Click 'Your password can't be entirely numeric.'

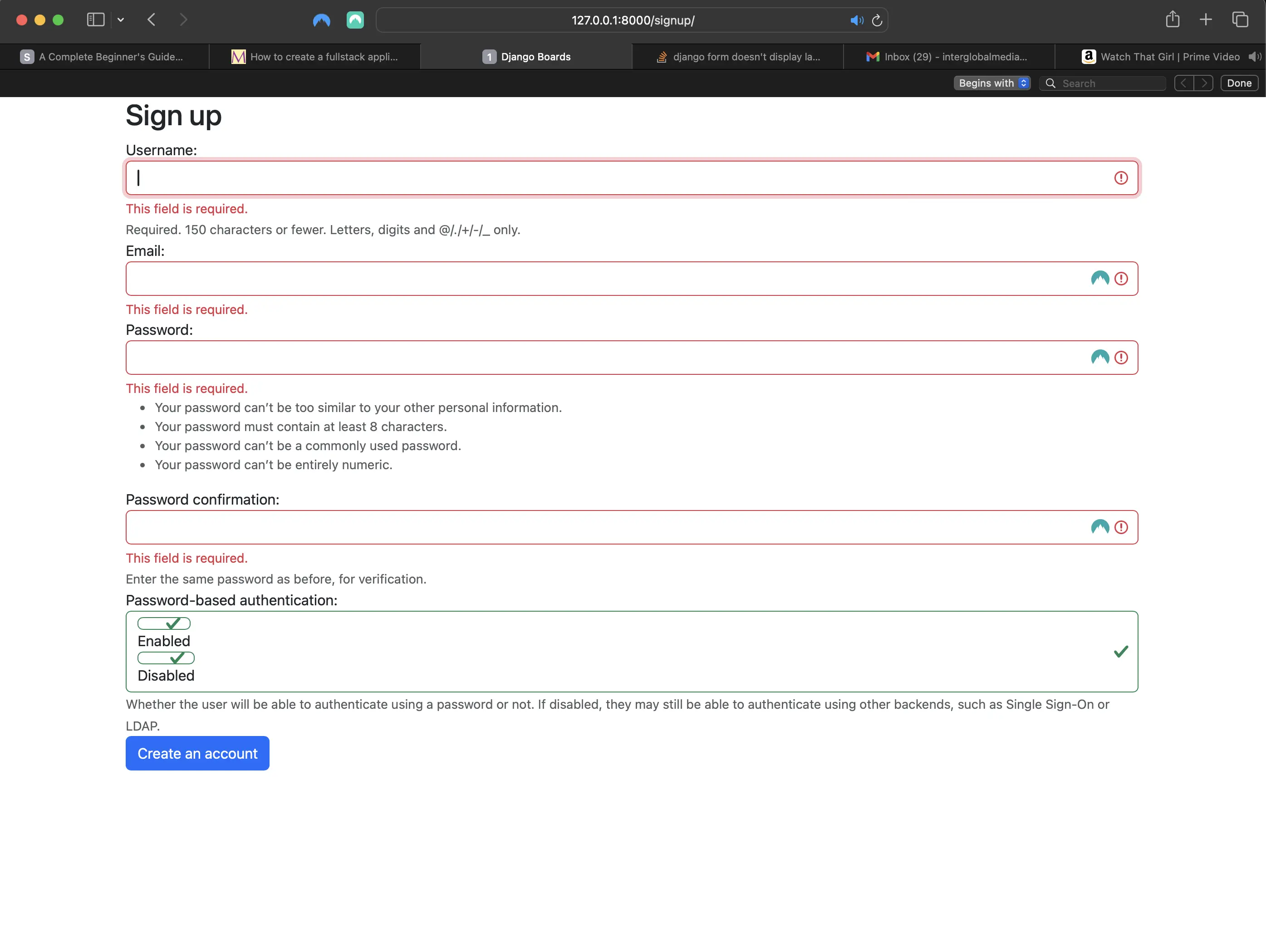point(274,465)
